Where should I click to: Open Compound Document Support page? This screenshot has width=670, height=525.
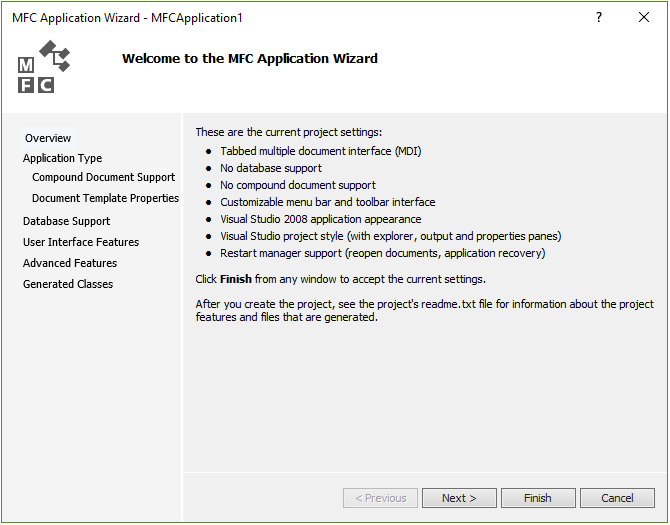pyautogui.click(x=103, y=177)
